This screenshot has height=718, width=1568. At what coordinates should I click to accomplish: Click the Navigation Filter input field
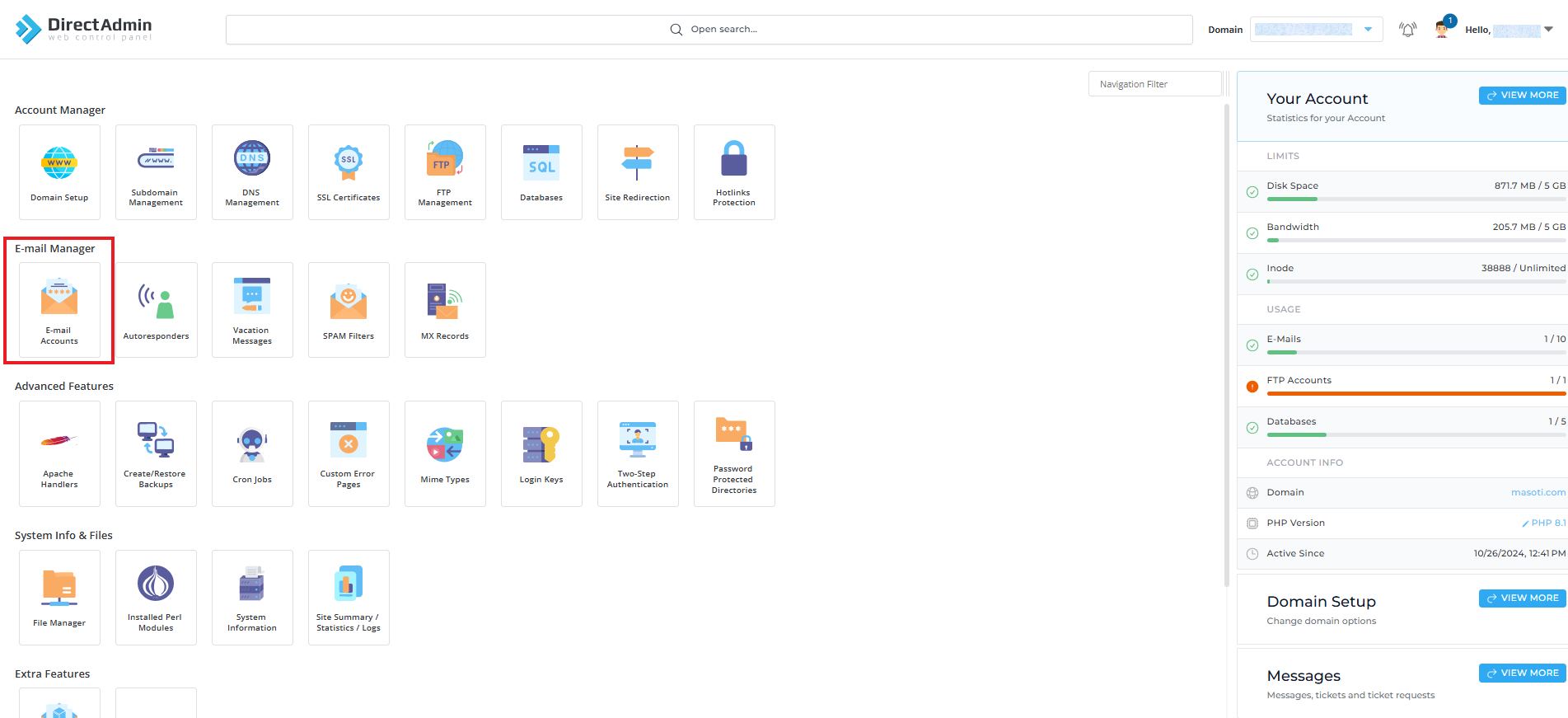point(1154,84)
